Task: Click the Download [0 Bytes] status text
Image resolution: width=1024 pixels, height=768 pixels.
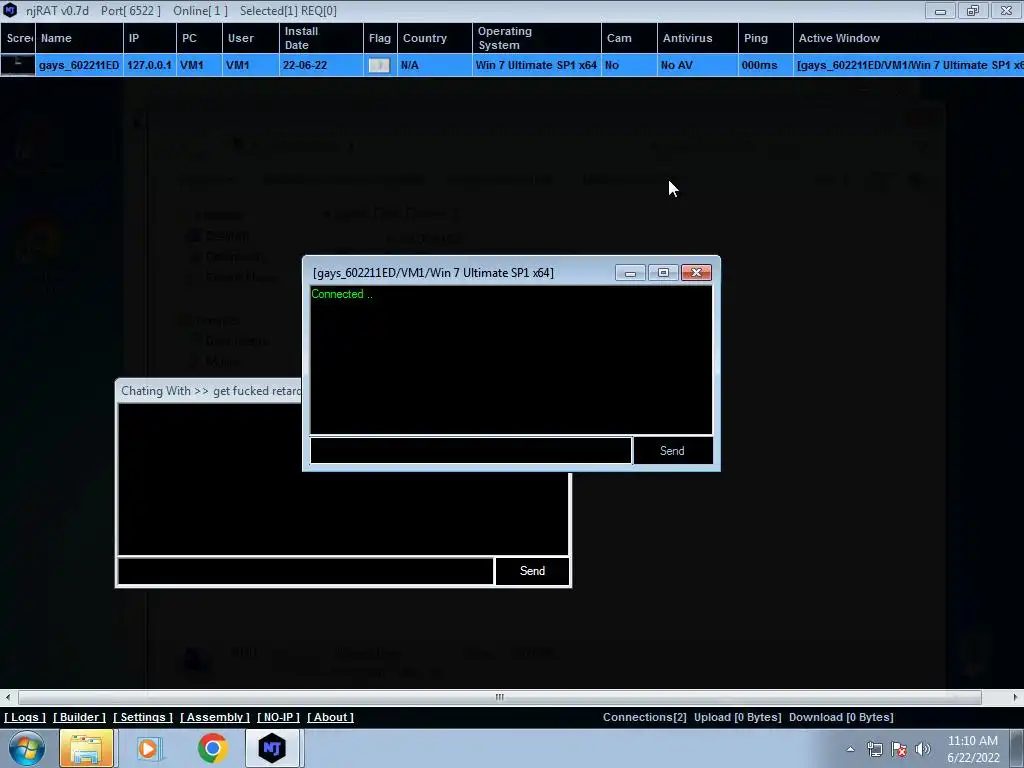Action: click(x=841, y=717)
